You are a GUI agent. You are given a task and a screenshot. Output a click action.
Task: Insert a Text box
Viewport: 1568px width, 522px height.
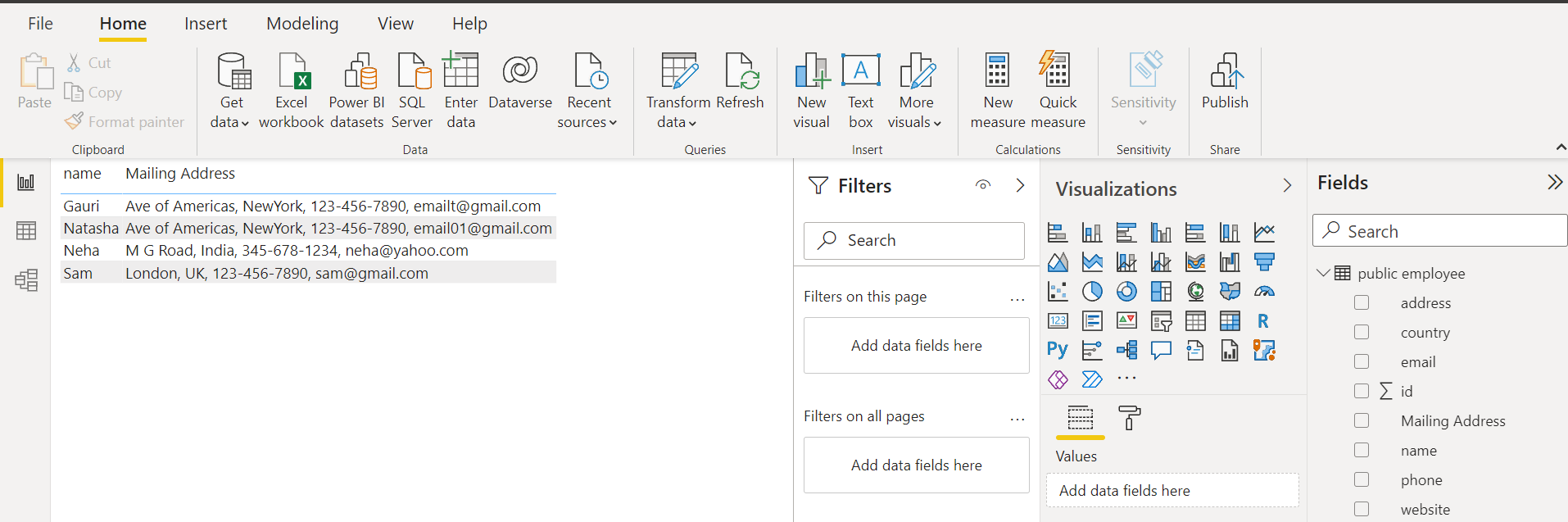coord(860,72)
